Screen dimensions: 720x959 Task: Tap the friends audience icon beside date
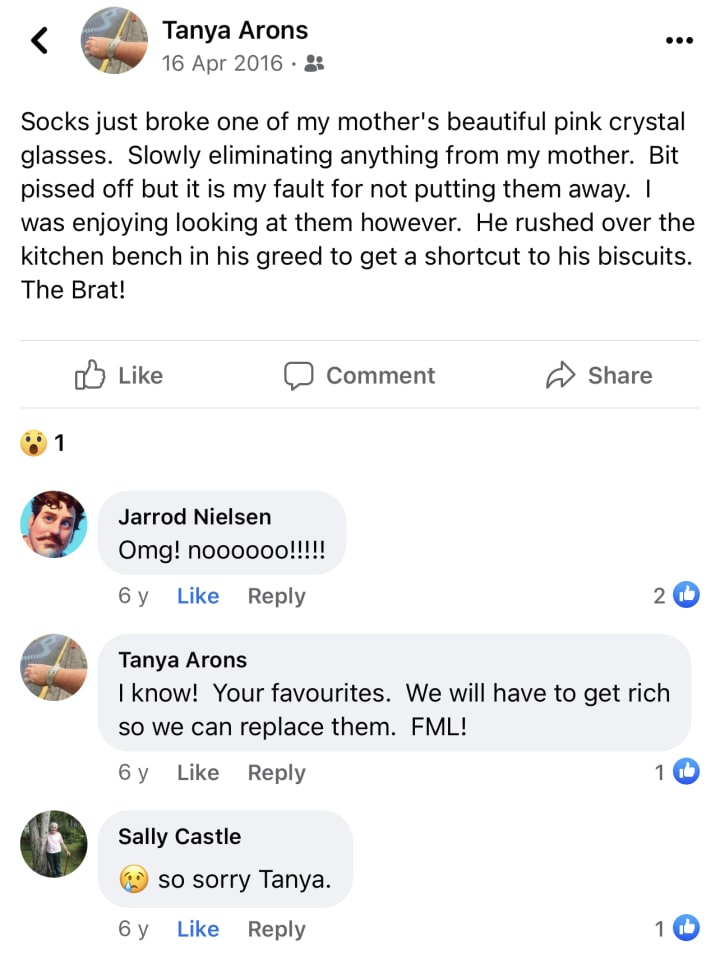pos(314,63)
